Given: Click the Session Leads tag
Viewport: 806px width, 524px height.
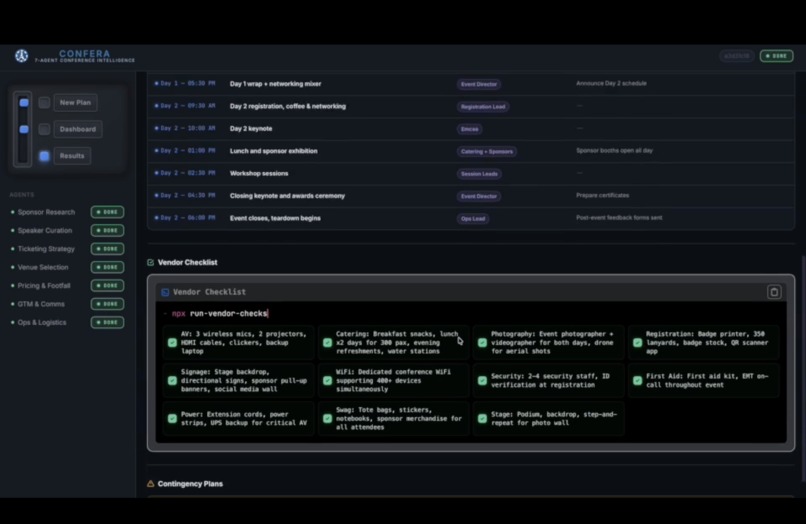Looking at the screenshot, I should [x=479, y=174].
